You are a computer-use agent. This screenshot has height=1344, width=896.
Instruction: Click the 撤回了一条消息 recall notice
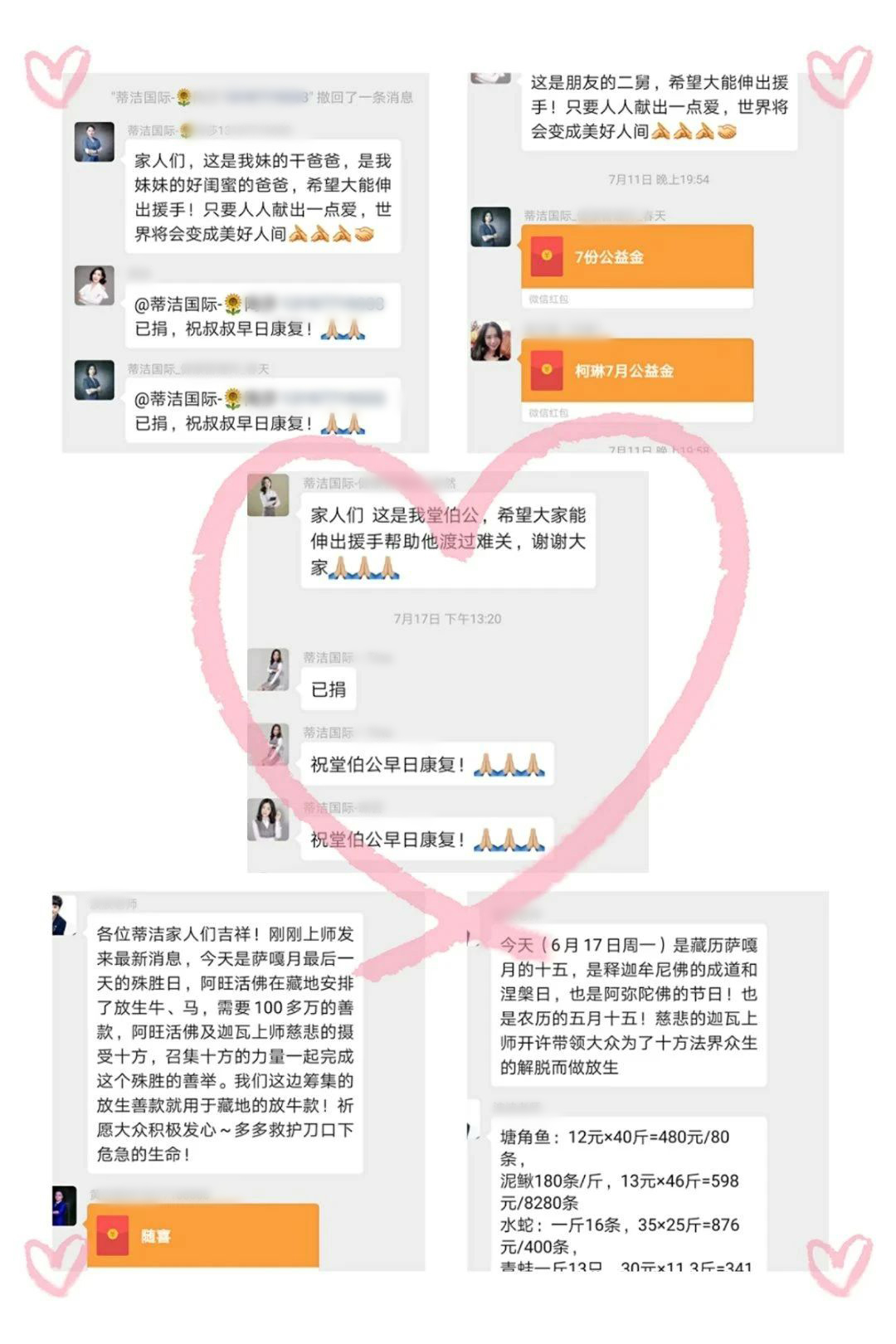click(x=365, y=97)
